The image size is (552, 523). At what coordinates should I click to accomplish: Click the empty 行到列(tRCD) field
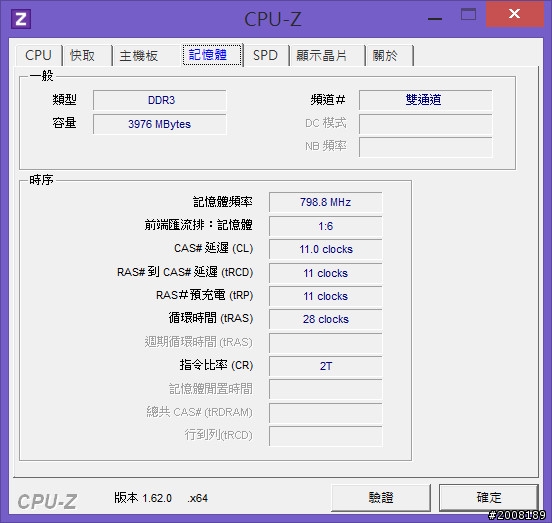click(326, 436)
